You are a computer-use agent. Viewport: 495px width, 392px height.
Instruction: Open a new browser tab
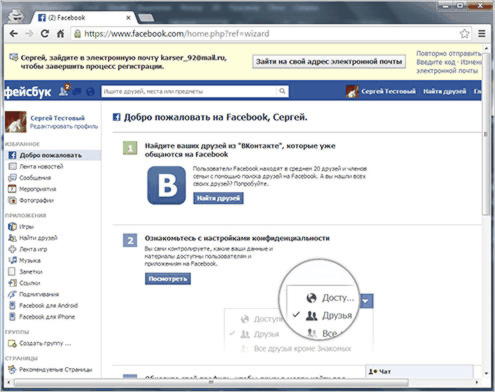coord(146,18)
